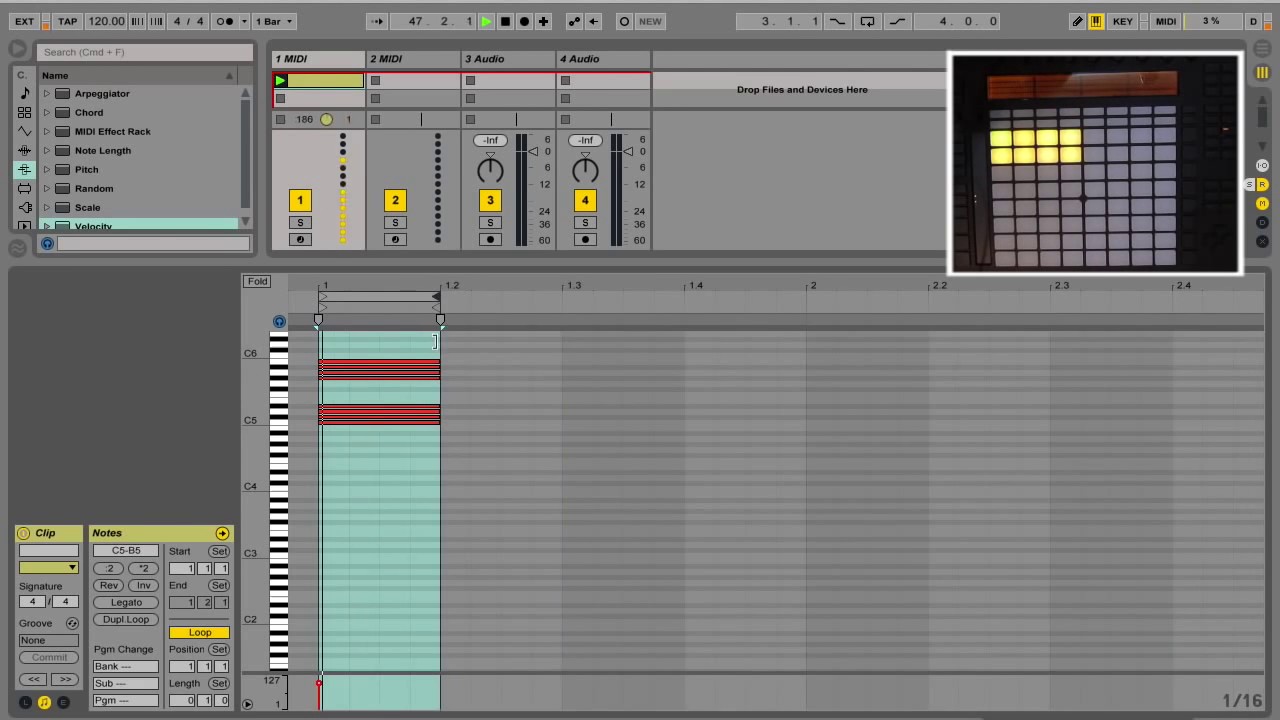Image resolution: width=1280 pixels, height=720 pixels.
Task: Switch to Arrangement view selector icon
Action: click(x=1262, y=49)
